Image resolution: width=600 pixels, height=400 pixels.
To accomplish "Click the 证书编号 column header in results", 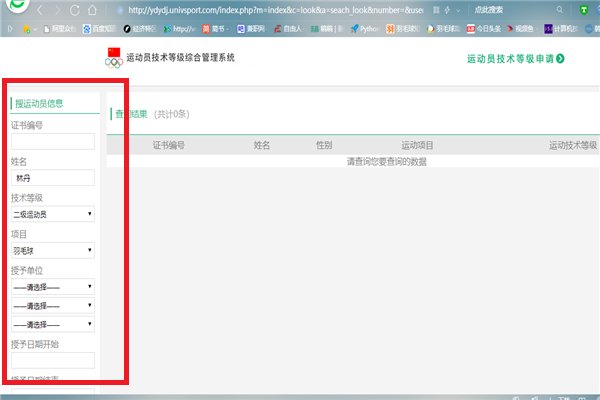I will coord(169,145).
